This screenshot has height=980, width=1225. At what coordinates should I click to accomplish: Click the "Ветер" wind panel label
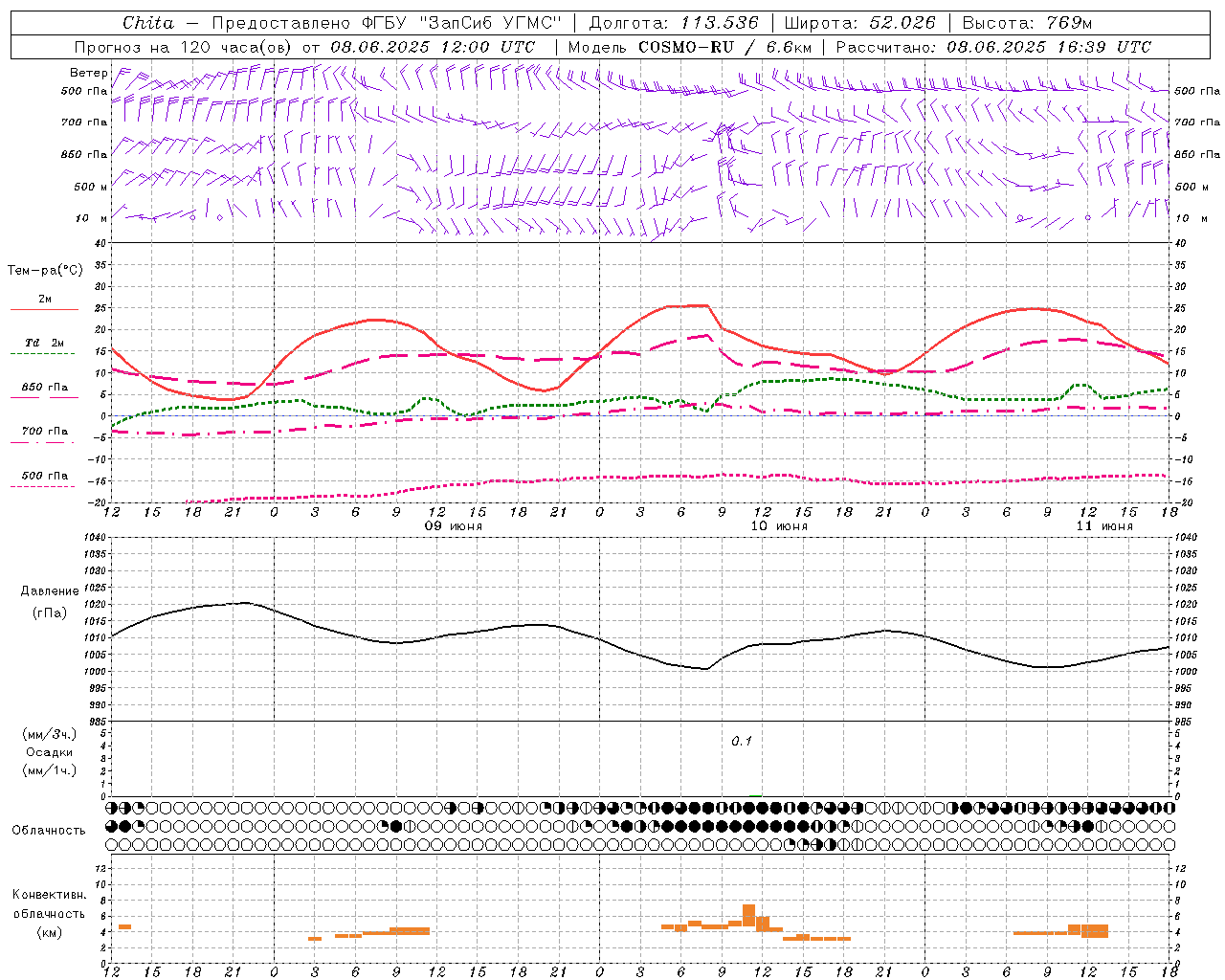pyautogui.click(x=88, y=73)
